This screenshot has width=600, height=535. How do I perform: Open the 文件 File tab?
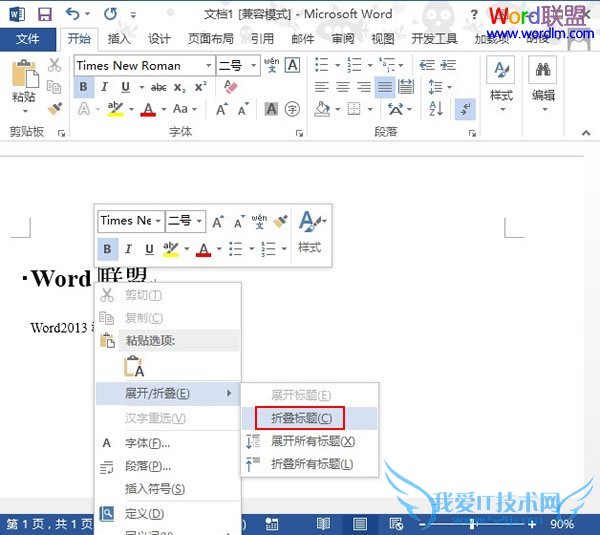(28, 39)
